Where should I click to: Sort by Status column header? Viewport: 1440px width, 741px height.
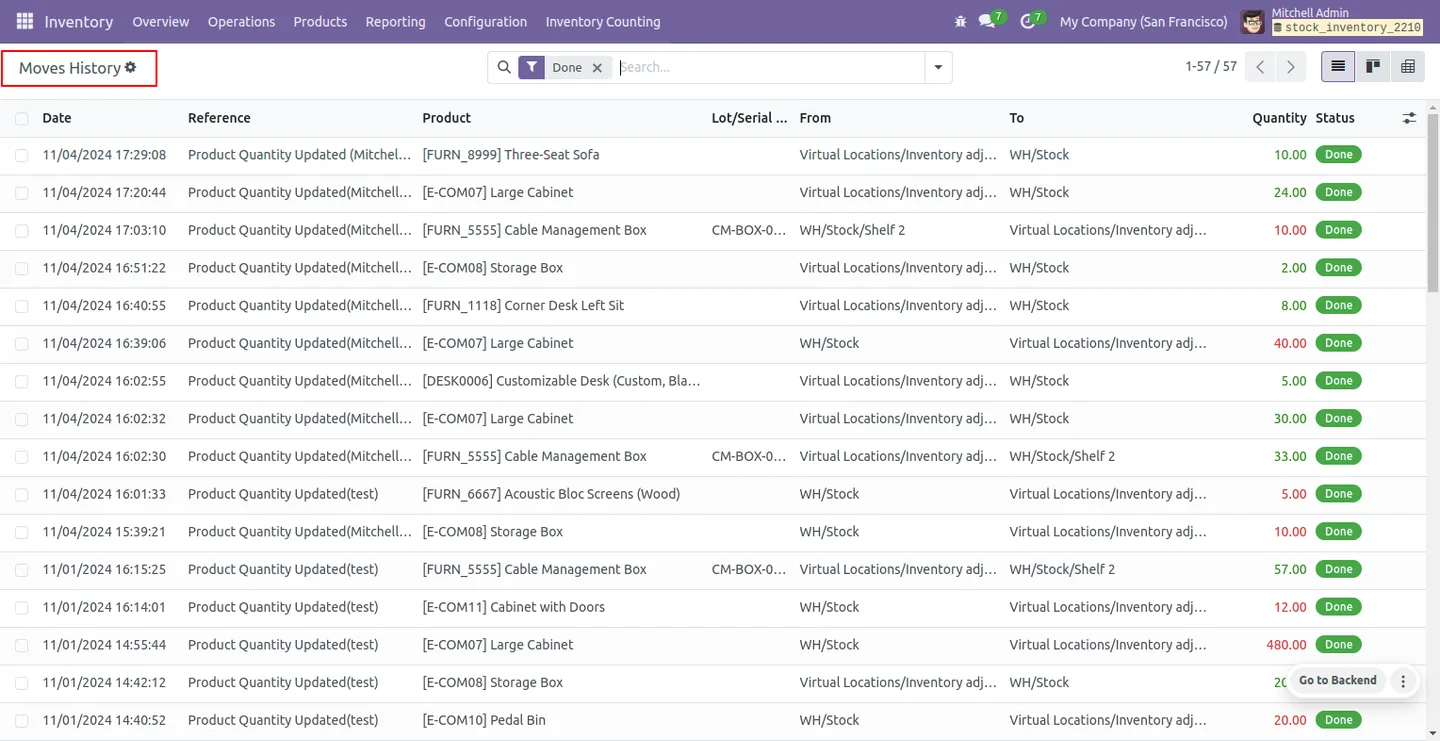pyautogui.click(x=1335, y=118)
